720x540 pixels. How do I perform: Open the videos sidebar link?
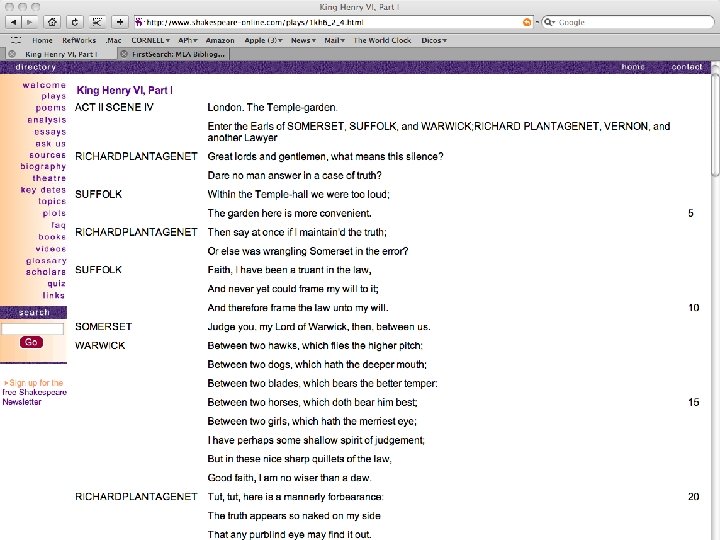(51, 249)
